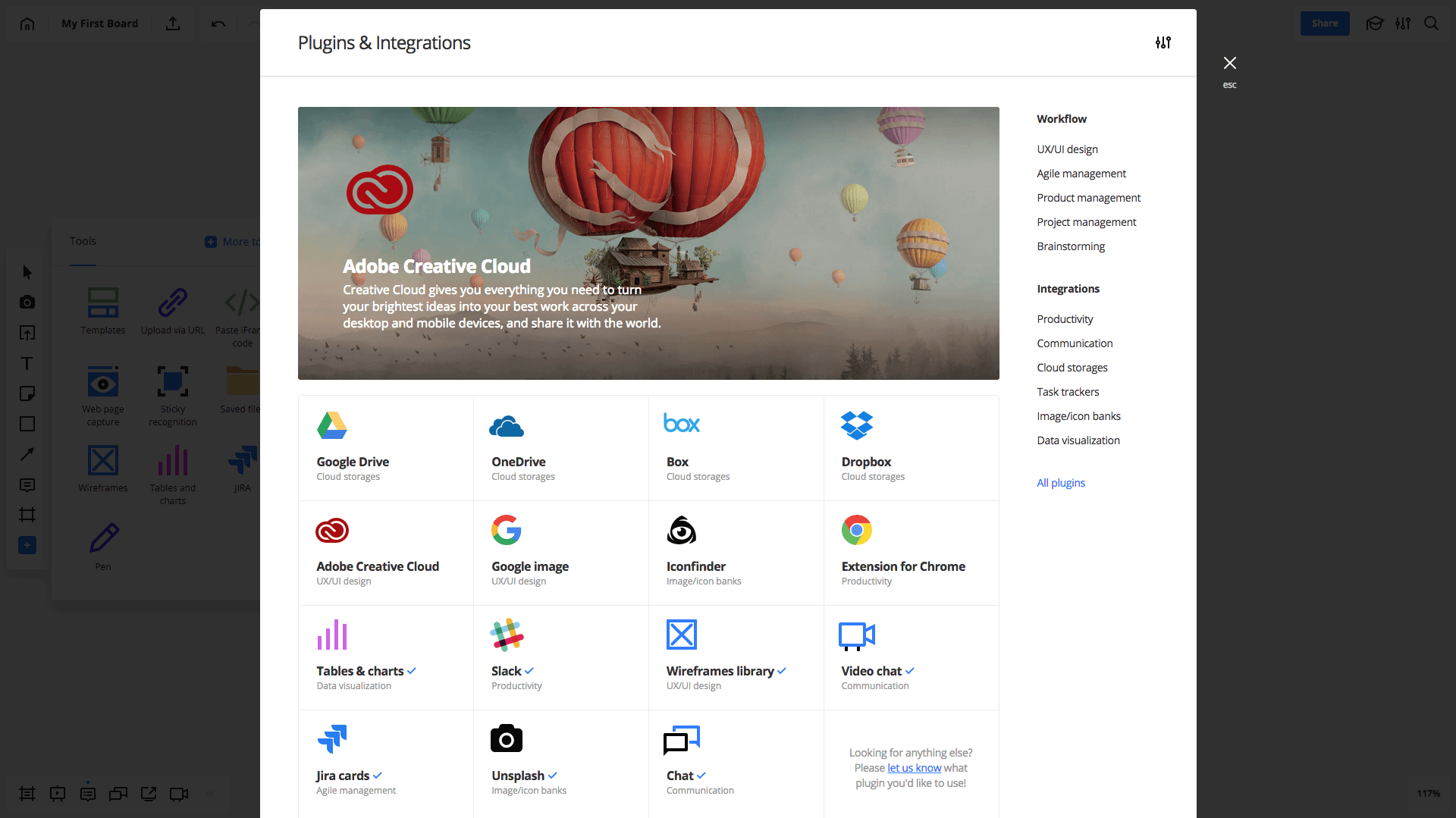Select the shape rectangle tool
Image resolution: width=1456 pixels, height=818 pixels.
[x=27, y=424]
